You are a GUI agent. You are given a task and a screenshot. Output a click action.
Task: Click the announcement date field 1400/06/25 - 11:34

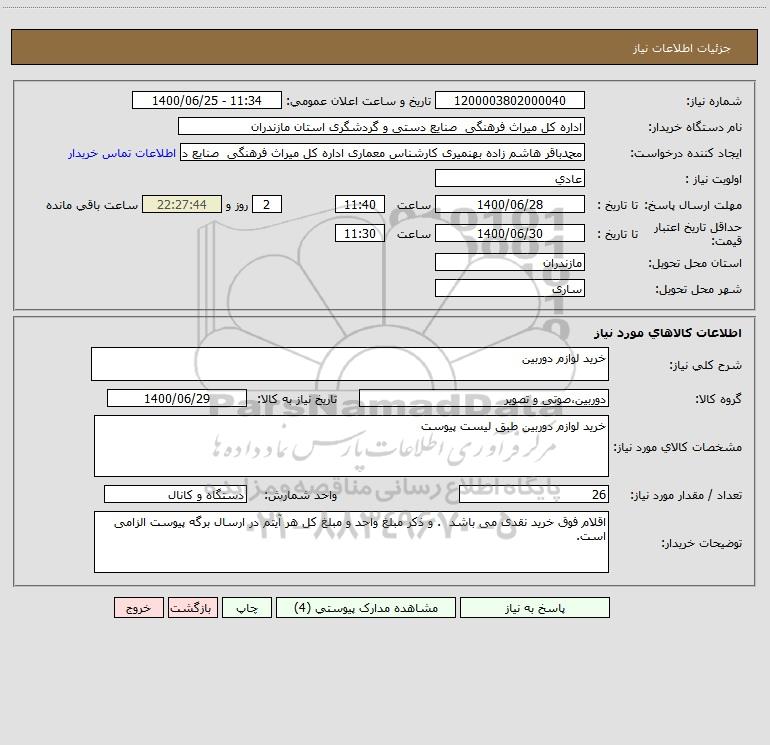tap(207, 100)
